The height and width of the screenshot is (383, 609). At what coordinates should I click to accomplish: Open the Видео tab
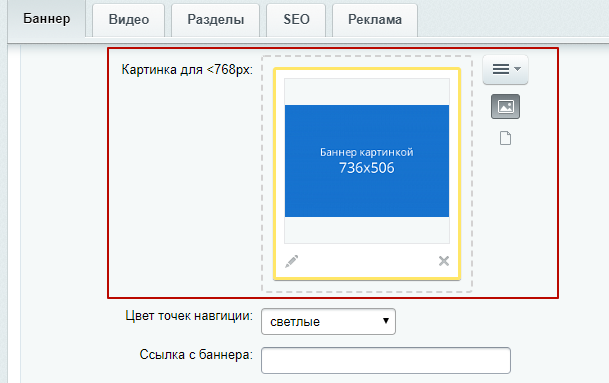[129, 20]
